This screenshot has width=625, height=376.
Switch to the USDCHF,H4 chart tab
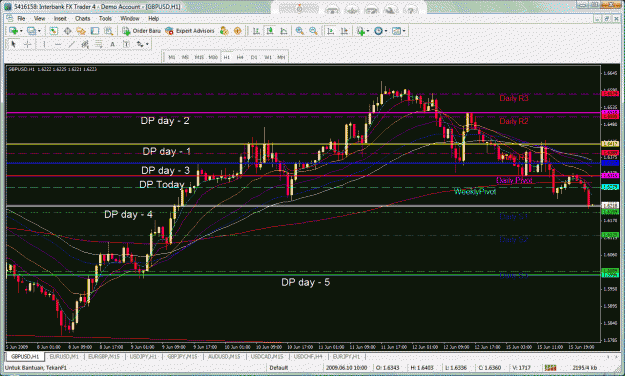point(308,356)
